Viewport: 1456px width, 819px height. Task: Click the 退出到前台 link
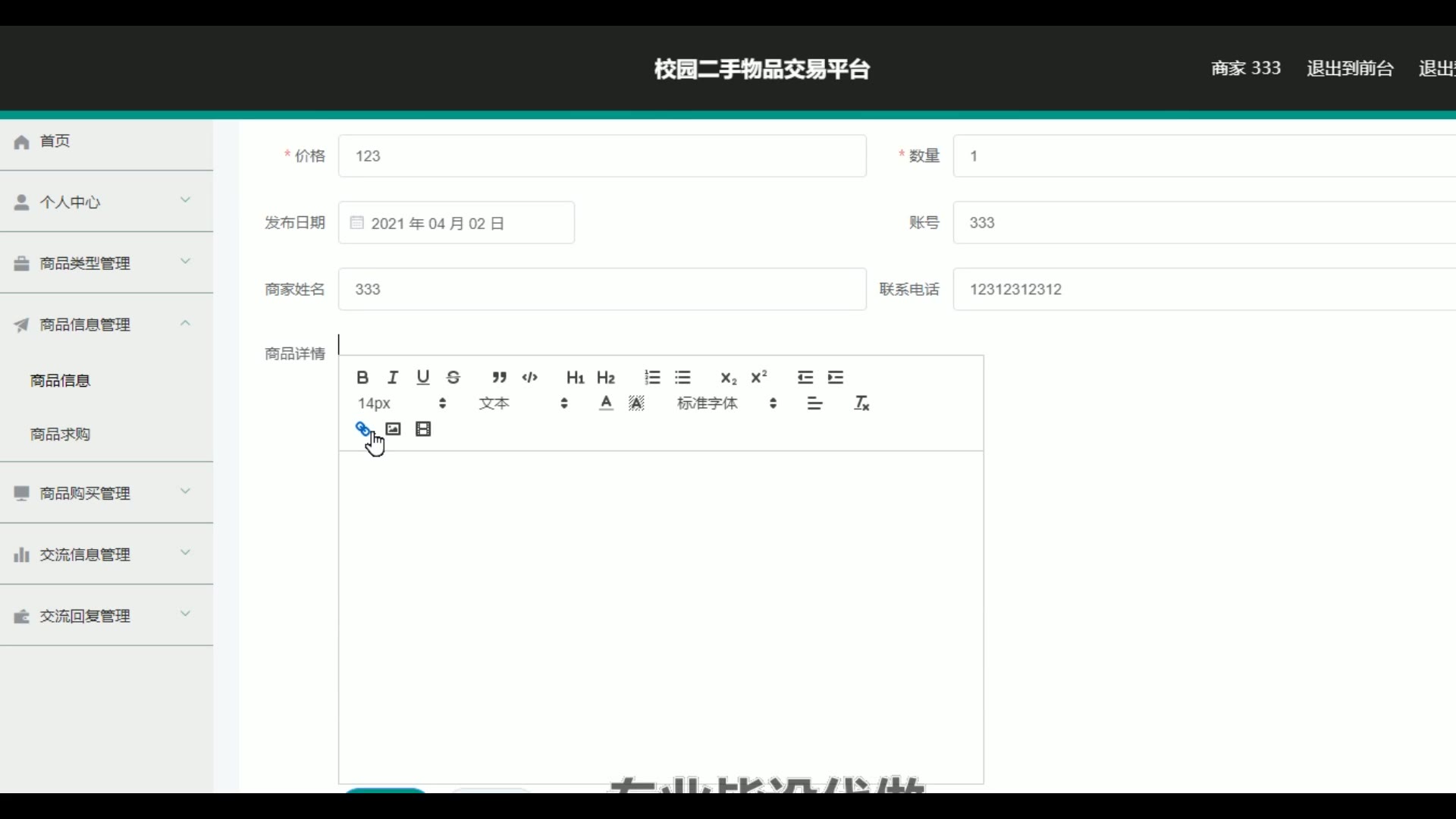click(1350, 69)
